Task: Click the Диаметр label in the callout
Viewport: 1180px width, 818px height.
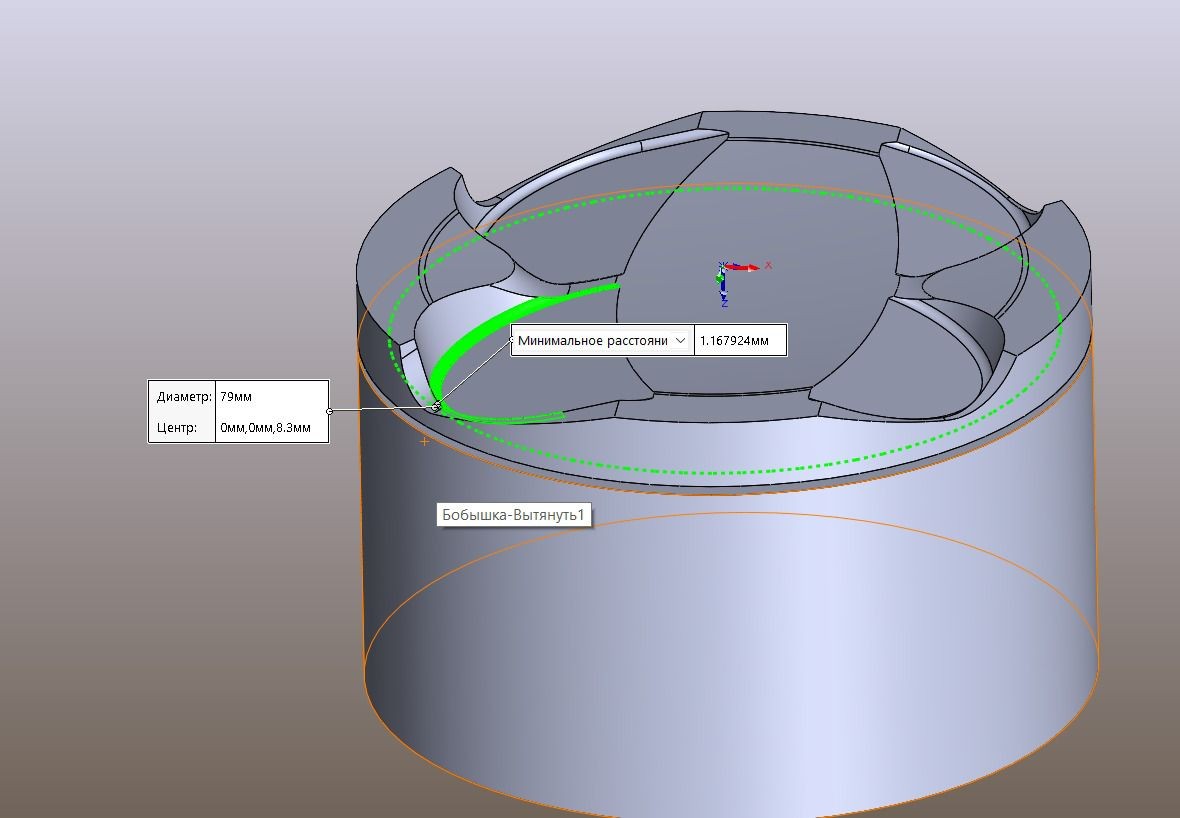Action: pyautogui.click(x=183, y=396)
